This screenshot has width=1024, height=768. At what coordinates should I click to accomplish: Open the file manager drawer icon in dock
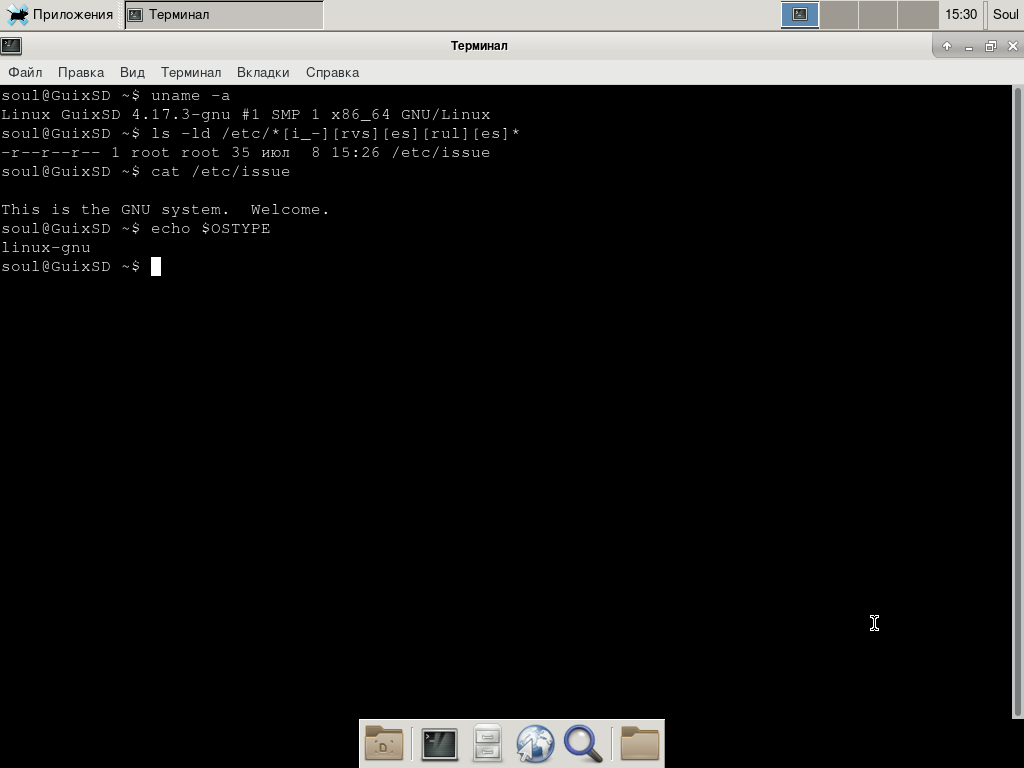pos(487,743)
